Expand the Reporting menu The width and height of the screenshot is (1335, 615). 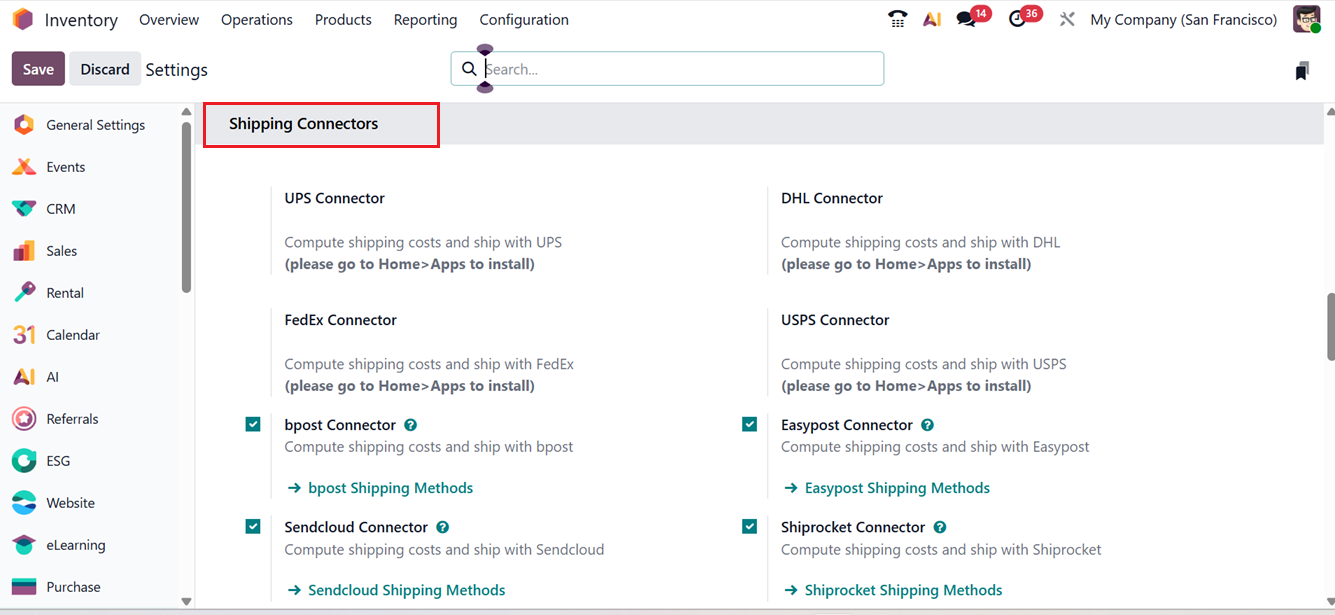coord(425,20)
